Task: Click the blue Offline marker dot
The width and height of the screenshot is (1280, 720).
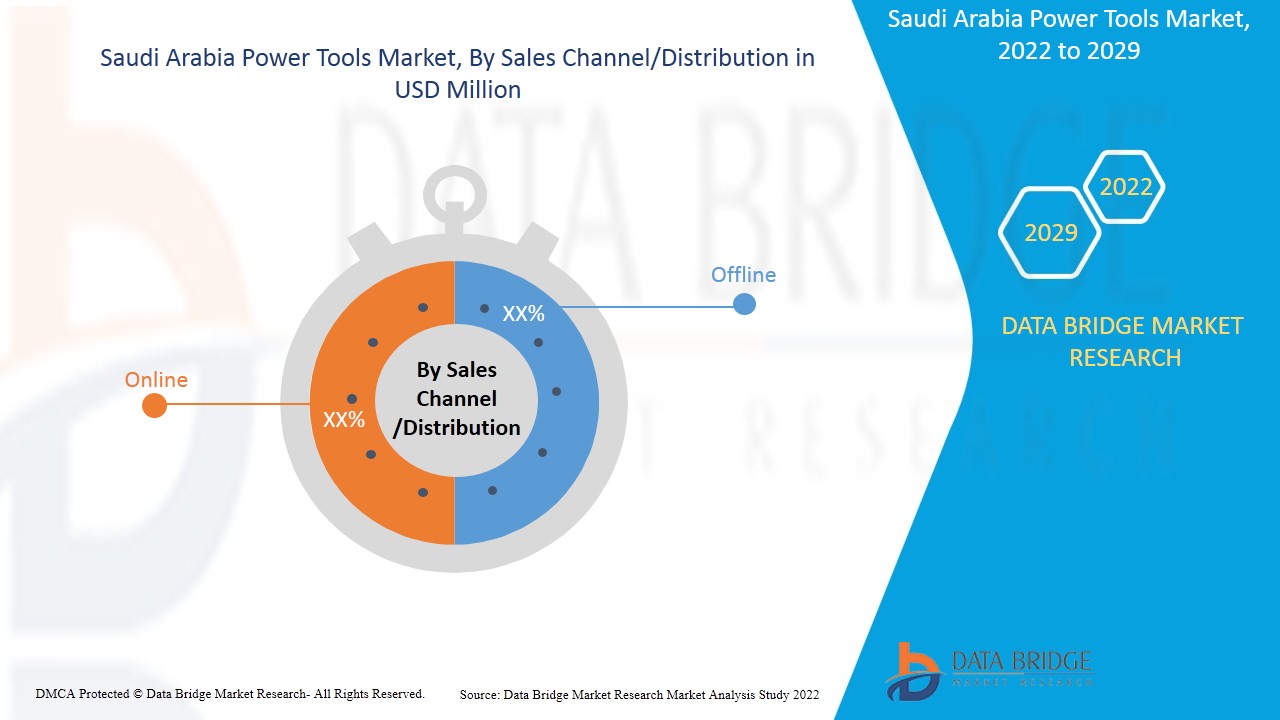Action: 744,304
